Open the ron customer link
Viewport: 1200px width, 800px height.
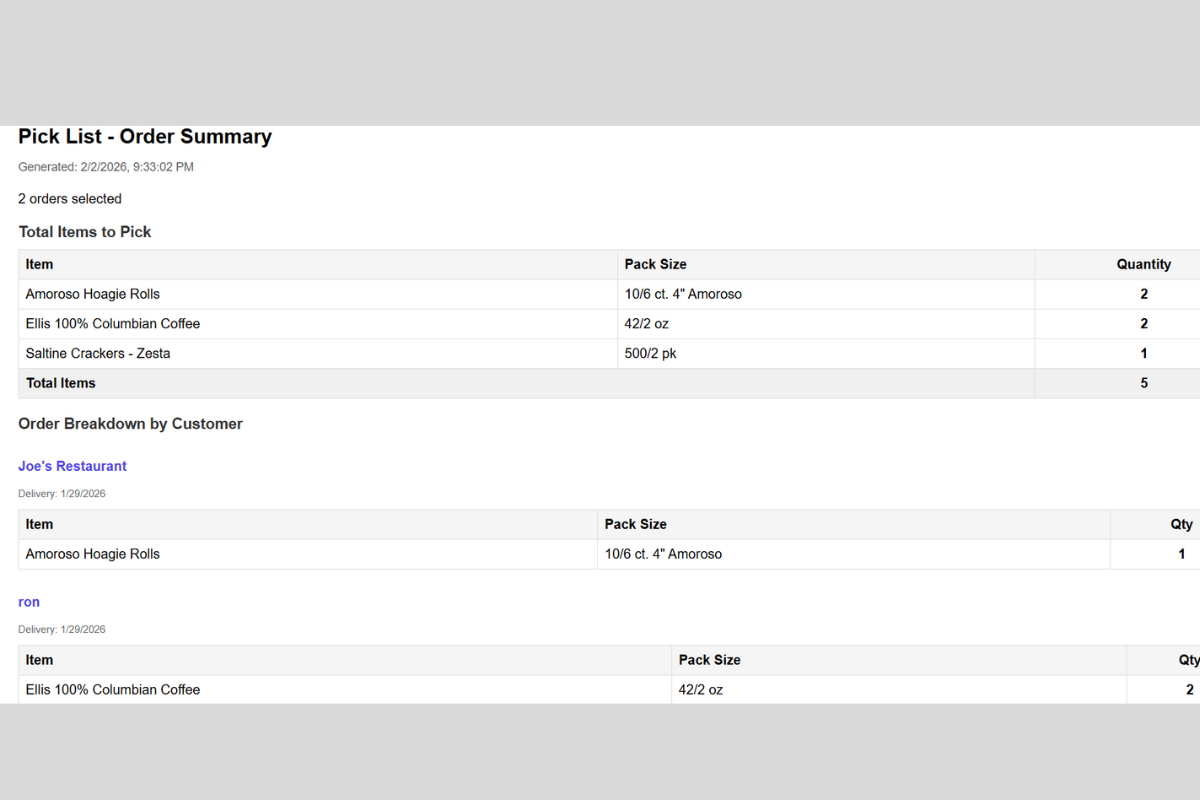[29, 601]
